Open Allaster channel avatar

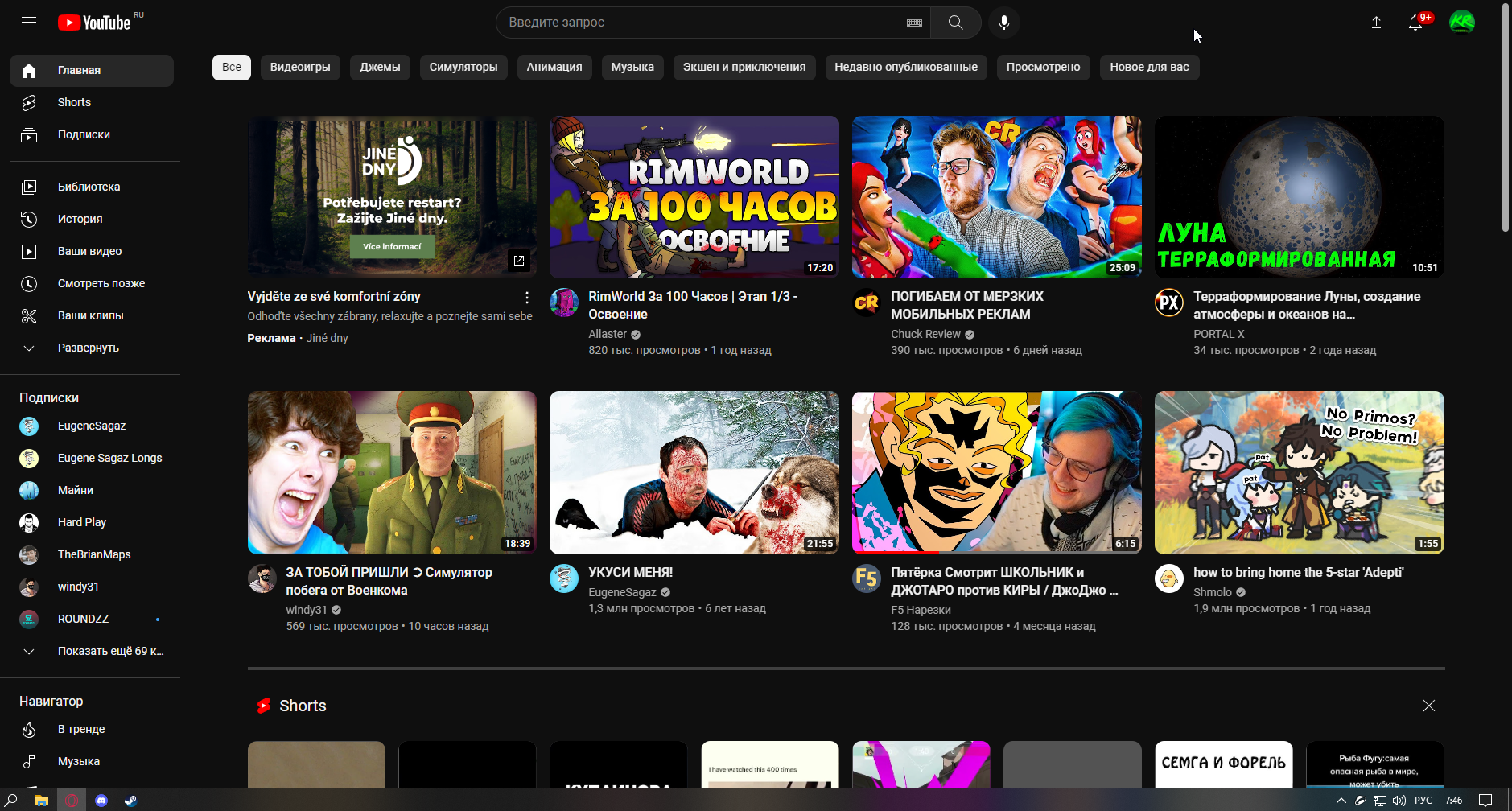(x=564, y=303)
